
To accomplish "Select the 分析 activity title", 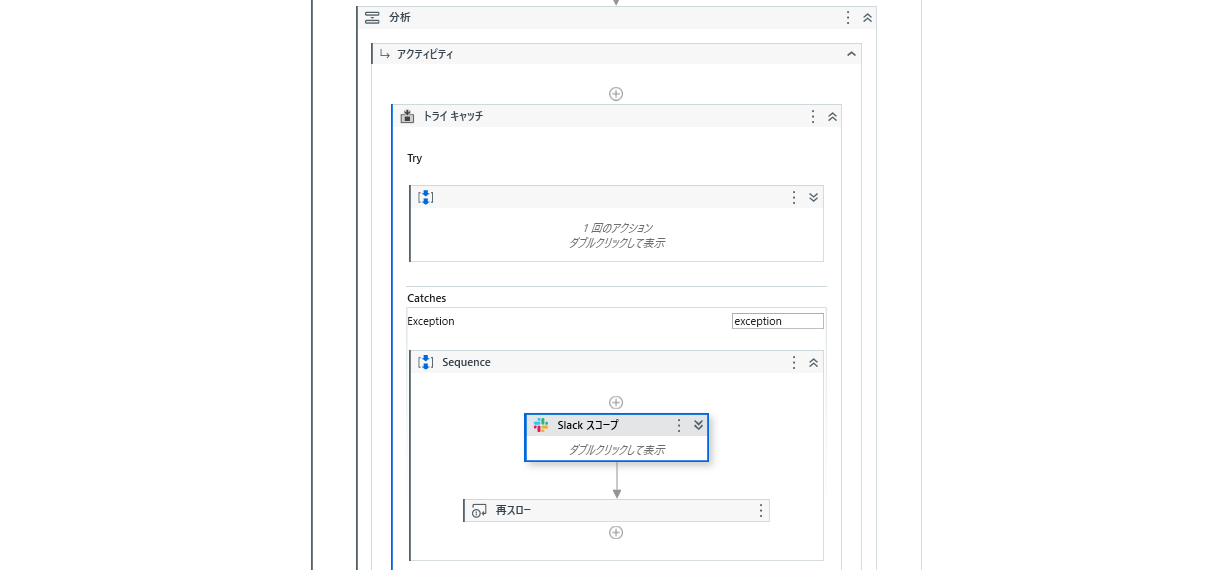I will 400,17.
